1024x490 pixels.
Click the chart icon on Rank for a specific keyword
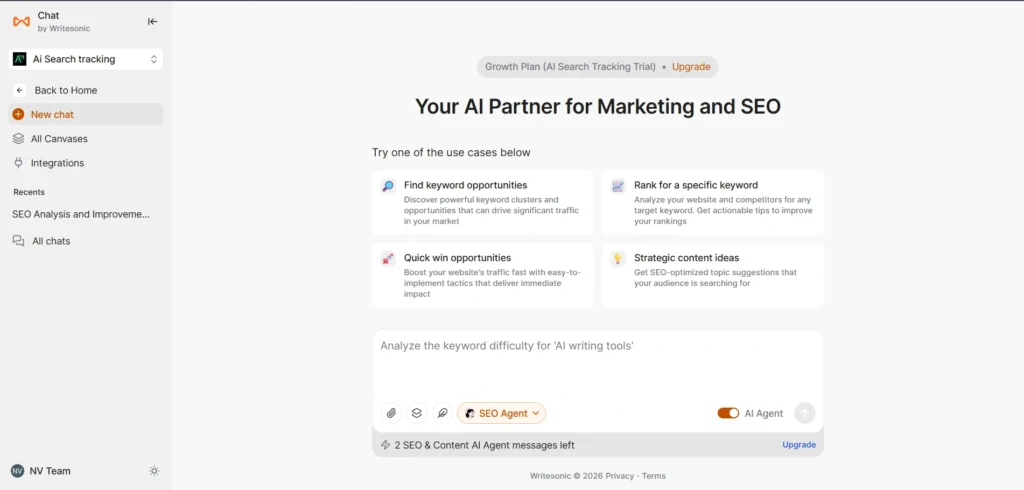[618, 186]
